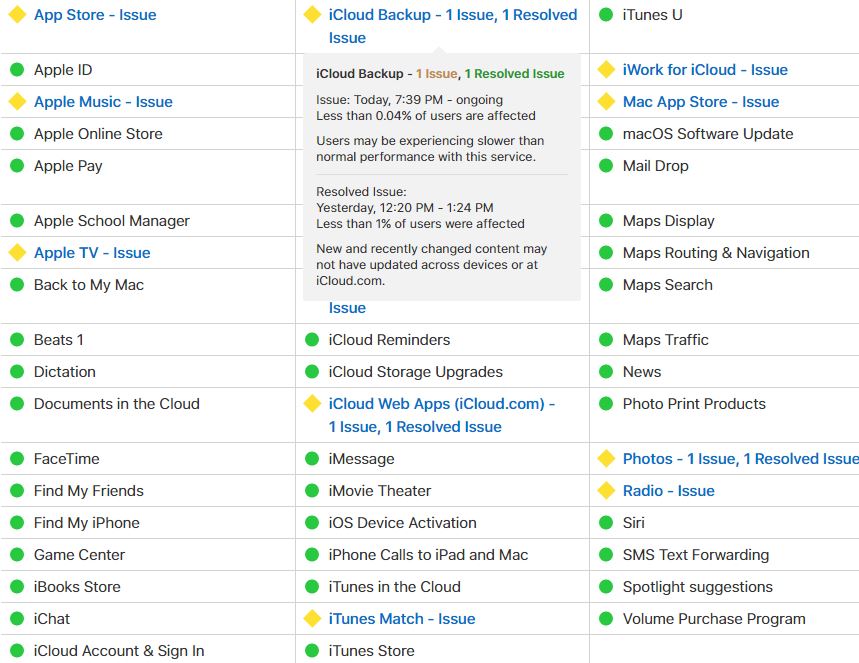Click green status dot beside Maps Display
The height and width of the screenshot is (663, 859).
(x=606, y=221)
